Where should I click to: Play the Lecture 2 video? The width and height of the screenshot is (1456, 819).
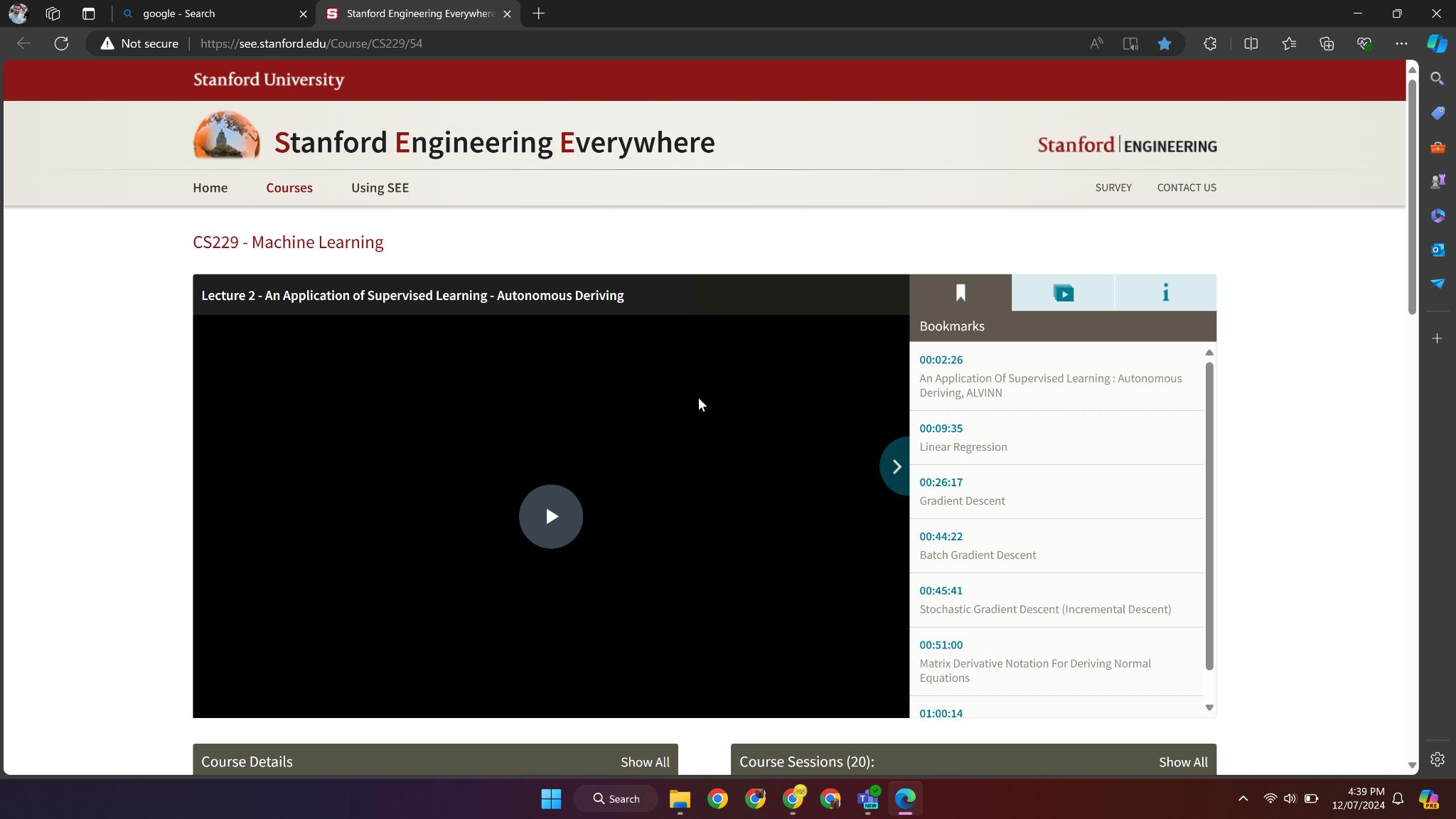click(x=550, y=517)
